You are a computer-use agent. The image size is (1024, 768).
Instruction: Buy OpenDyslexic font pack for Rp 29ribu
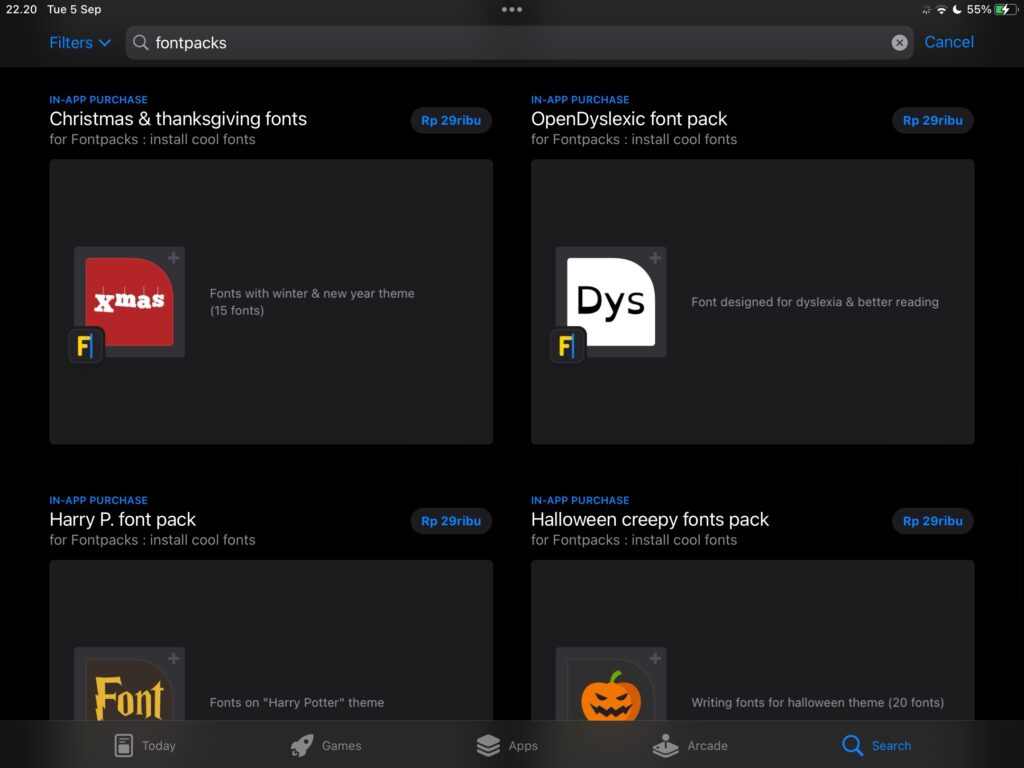point(932,120)
